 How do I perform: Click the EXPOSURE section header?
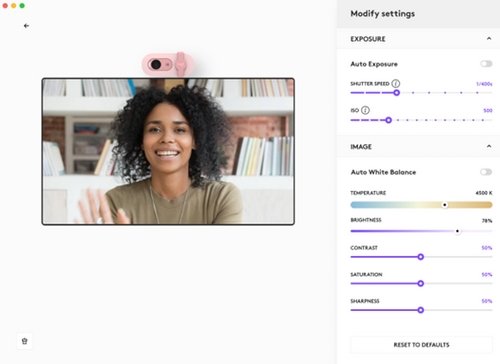(x=418, y=39)
